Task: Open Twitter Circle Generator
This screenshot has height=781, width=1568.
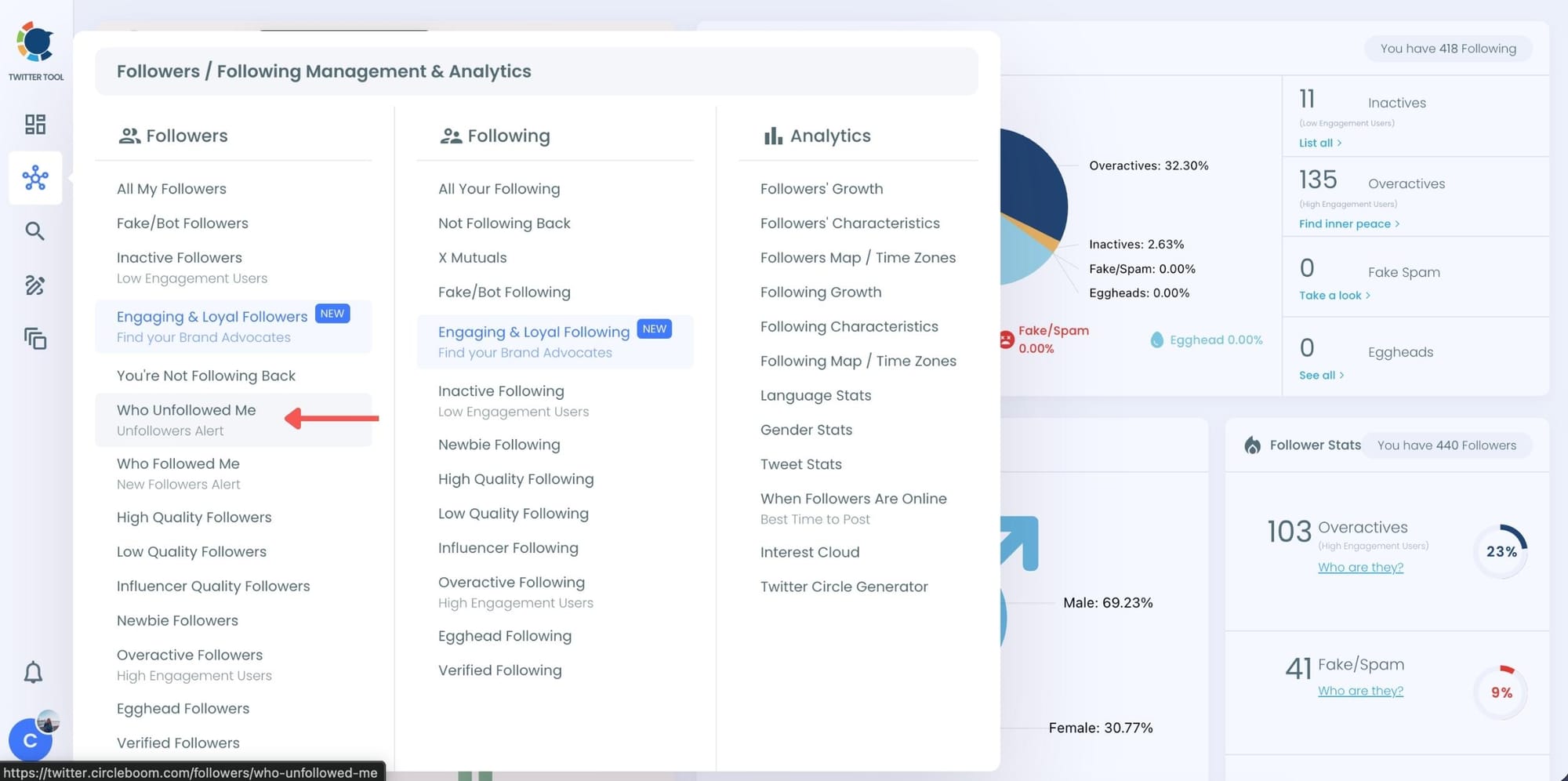Action: tap(844, 587)
